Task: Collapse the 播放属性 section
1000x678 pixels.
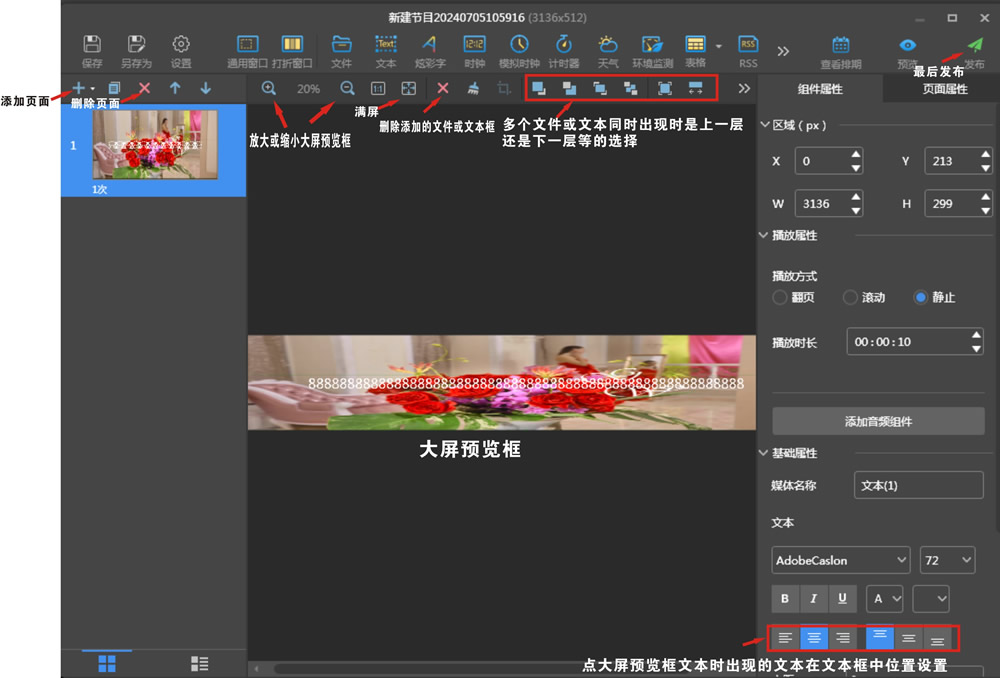Action: click(766, 236)
